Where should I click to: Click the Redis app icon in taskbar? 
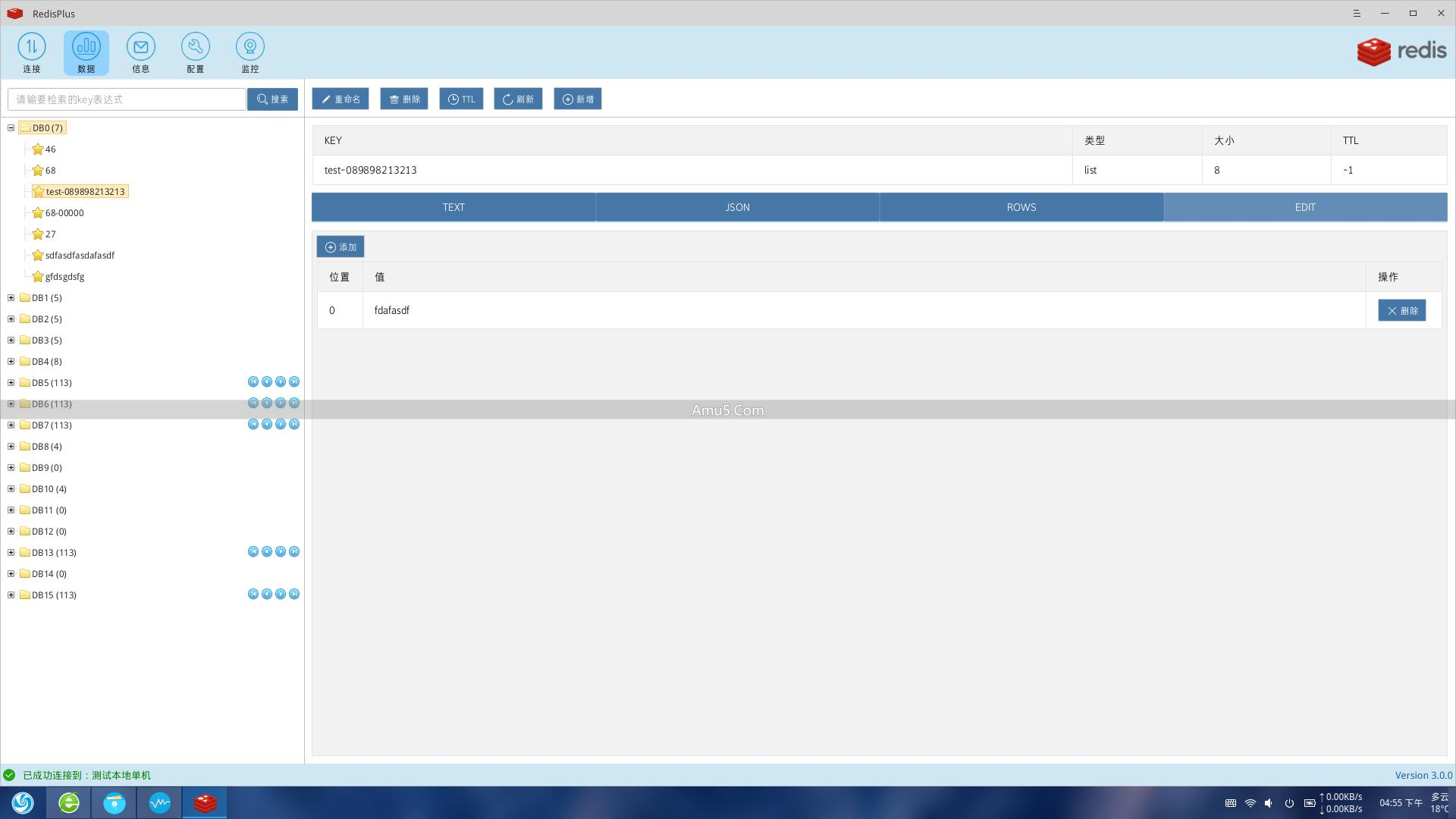[205, 802]
